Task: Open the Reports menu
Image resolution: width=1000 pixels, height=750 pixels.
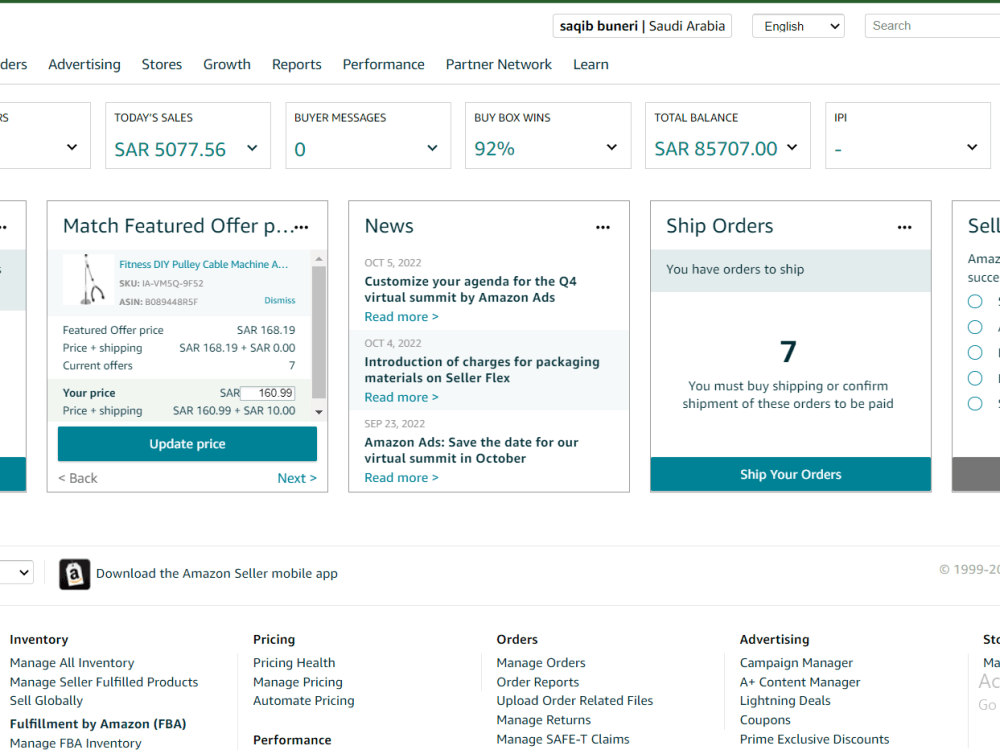Action: coord(297,64)
